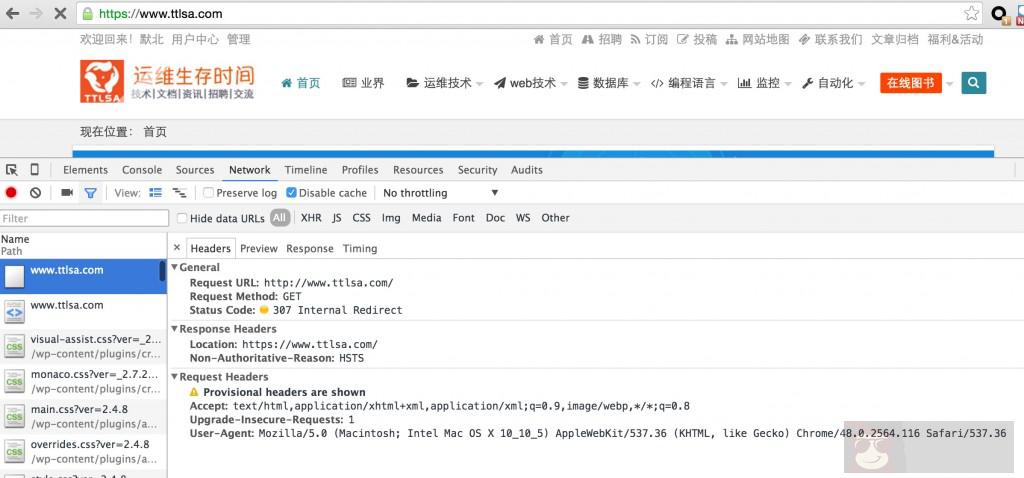Viewport: 1024px width, 478px height.
Task: Stop recording network log red button
Action: [x=12, y=193]
